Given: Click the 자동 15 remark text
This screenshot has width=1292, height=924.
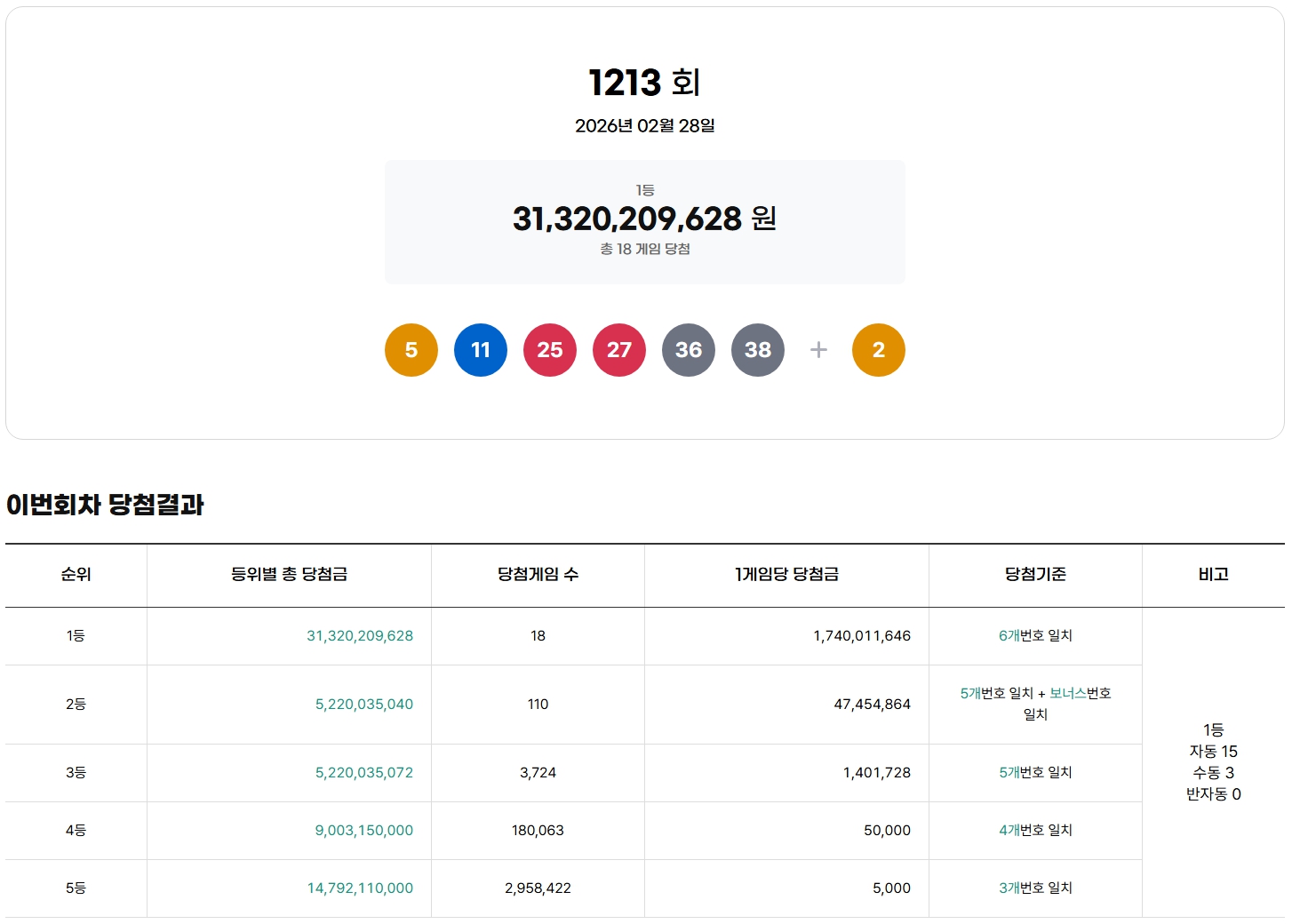Looking at the screenshot, I should point(1214,752).
